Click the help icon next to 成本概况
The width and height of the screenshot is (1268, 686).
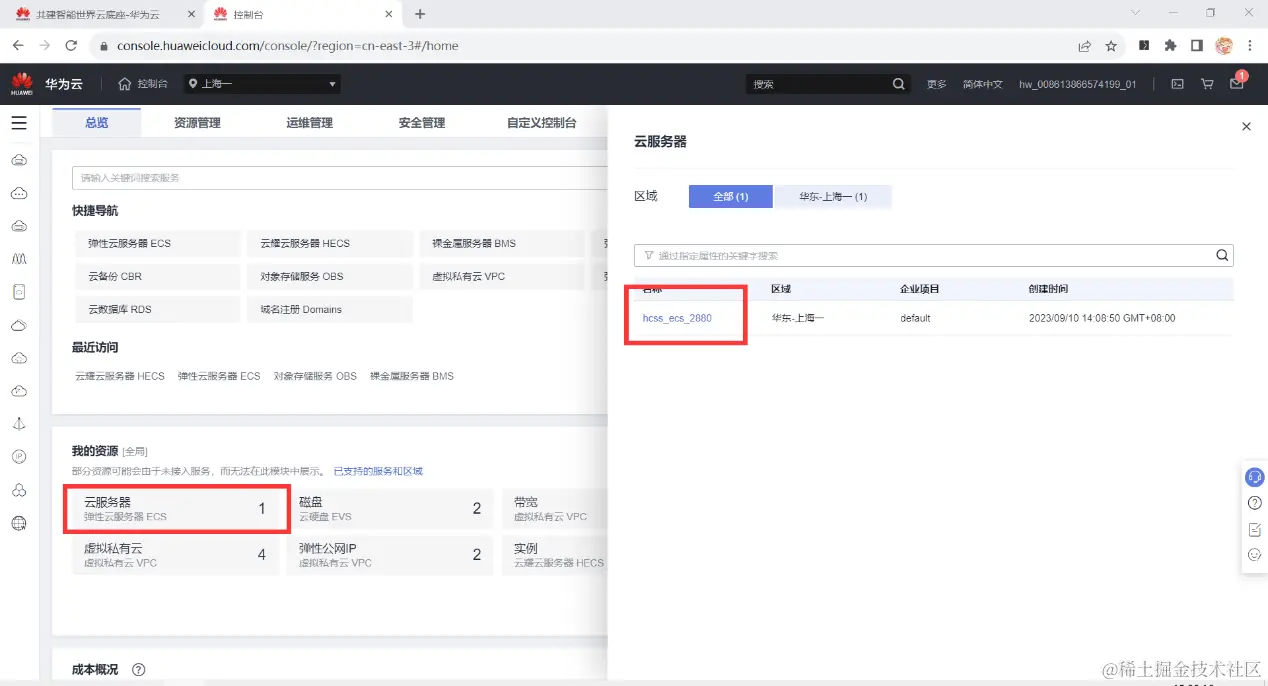pyautogui.click(x=139, y=669)
